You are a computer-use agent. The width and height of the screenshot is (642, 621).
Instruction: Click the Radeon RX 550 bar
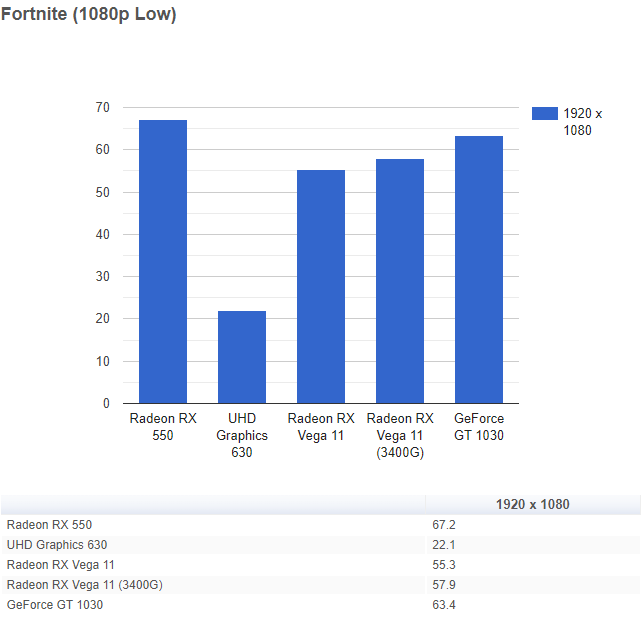[163, 262]
